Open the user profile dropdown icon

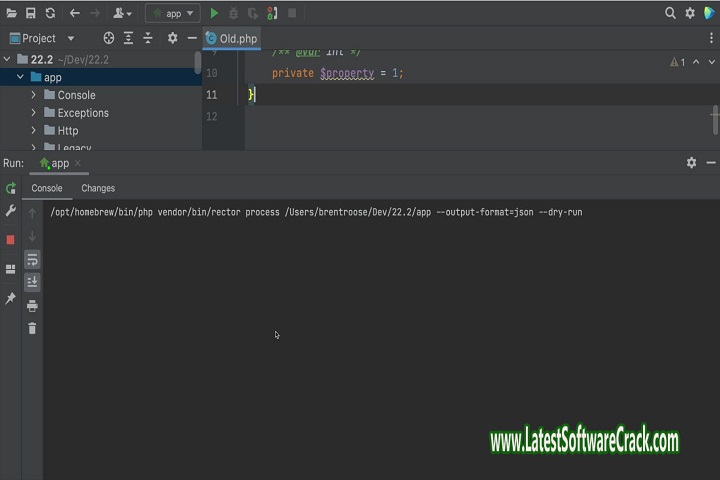[122, 13]
